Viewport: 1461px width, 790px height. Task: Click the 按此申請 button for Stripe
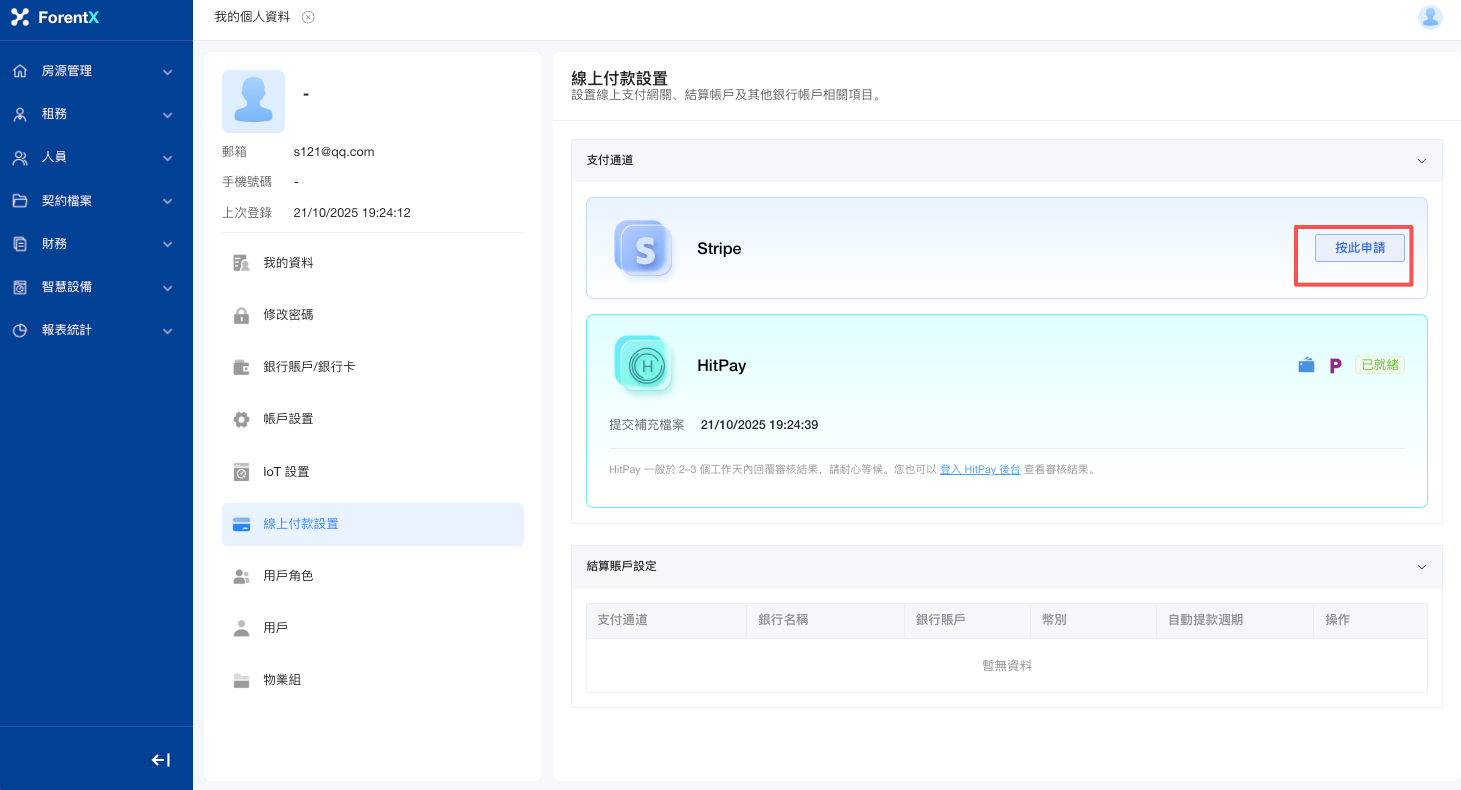(1359, 248)
